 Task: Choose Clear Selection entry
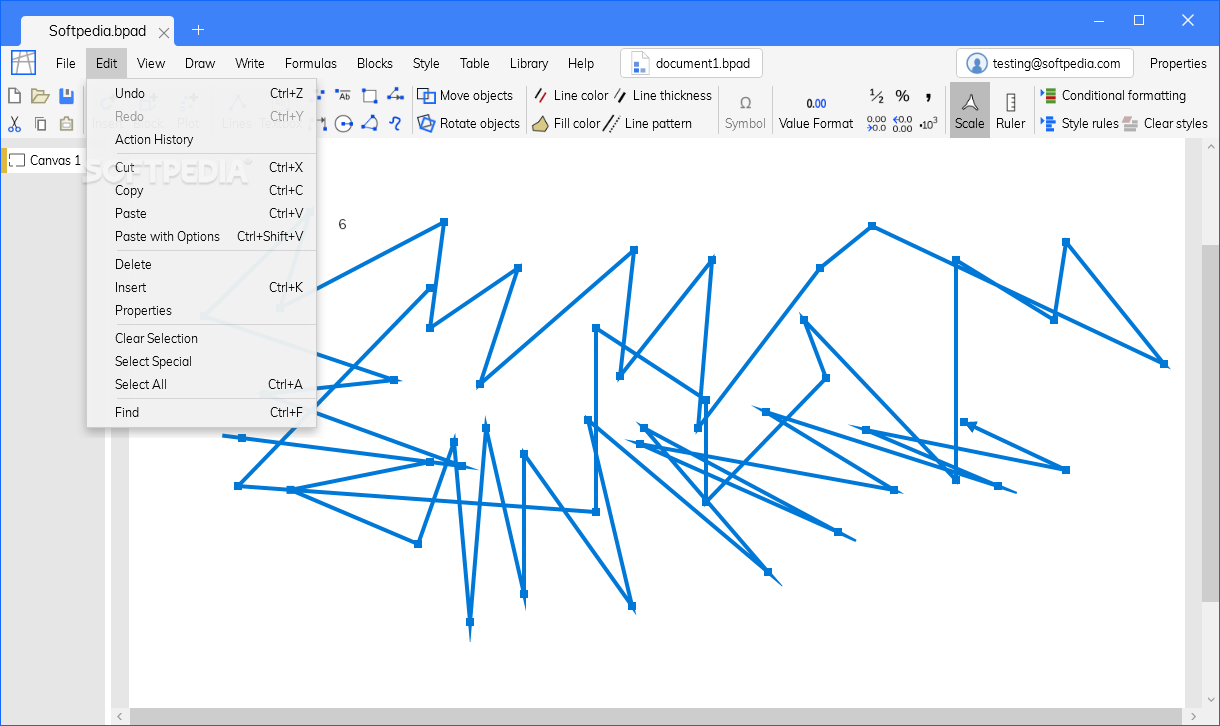pos(202,338)
